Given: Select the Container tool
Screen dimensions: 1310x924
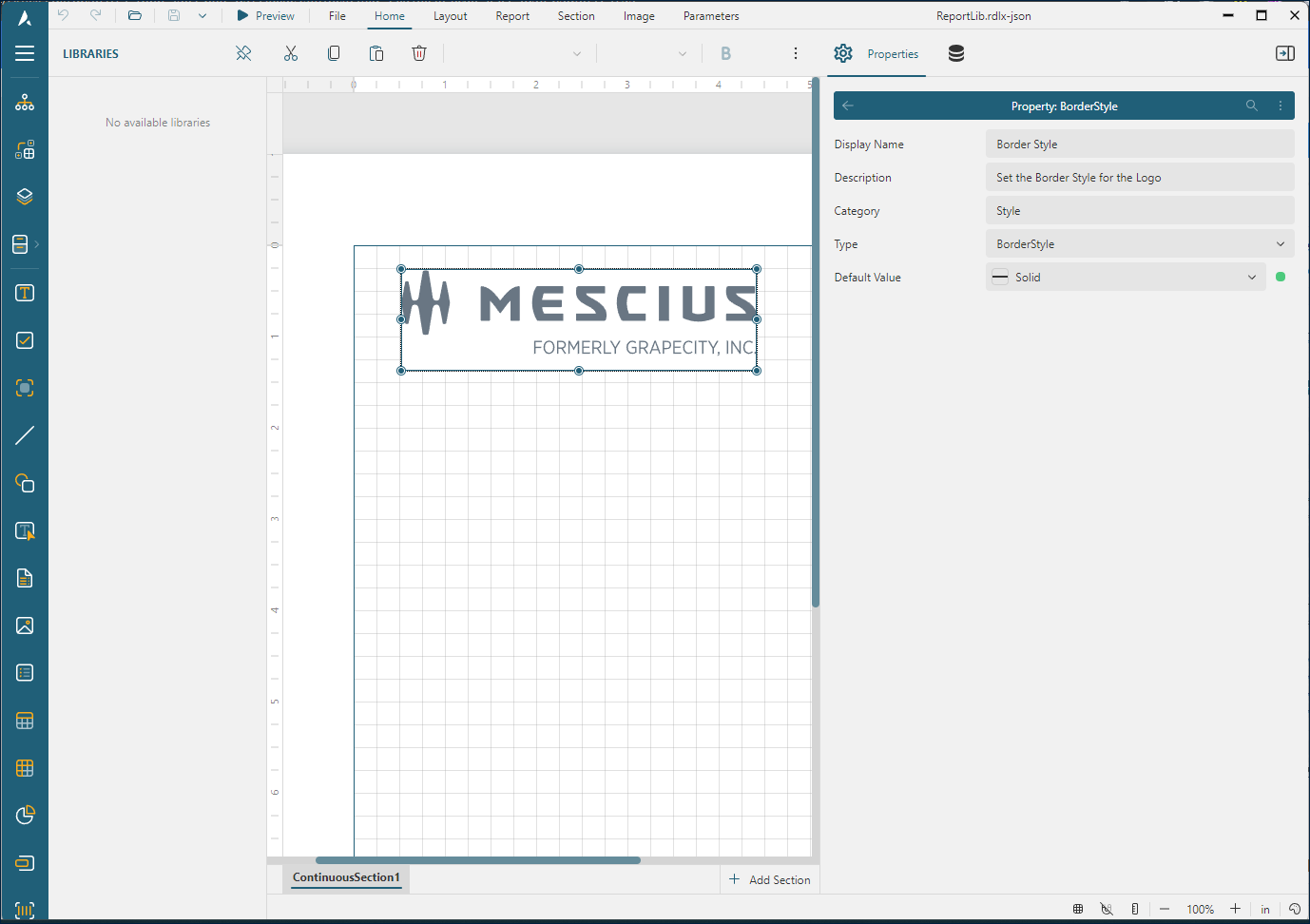Looking at the screenshot, I should (25, 388).
